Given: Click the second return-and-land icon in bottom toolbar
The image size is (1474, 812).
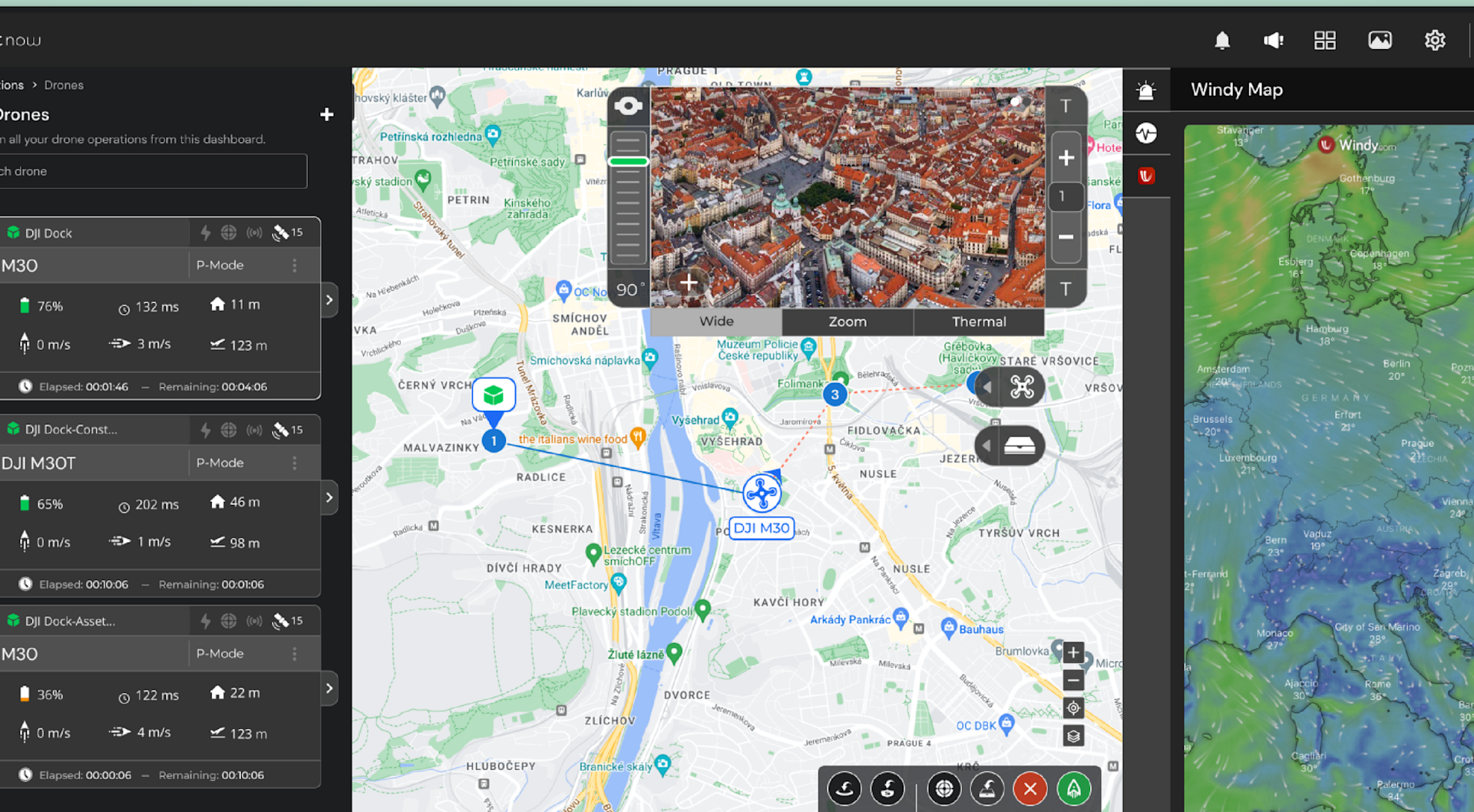Looking at the screenshot, I should pos(887,788).
